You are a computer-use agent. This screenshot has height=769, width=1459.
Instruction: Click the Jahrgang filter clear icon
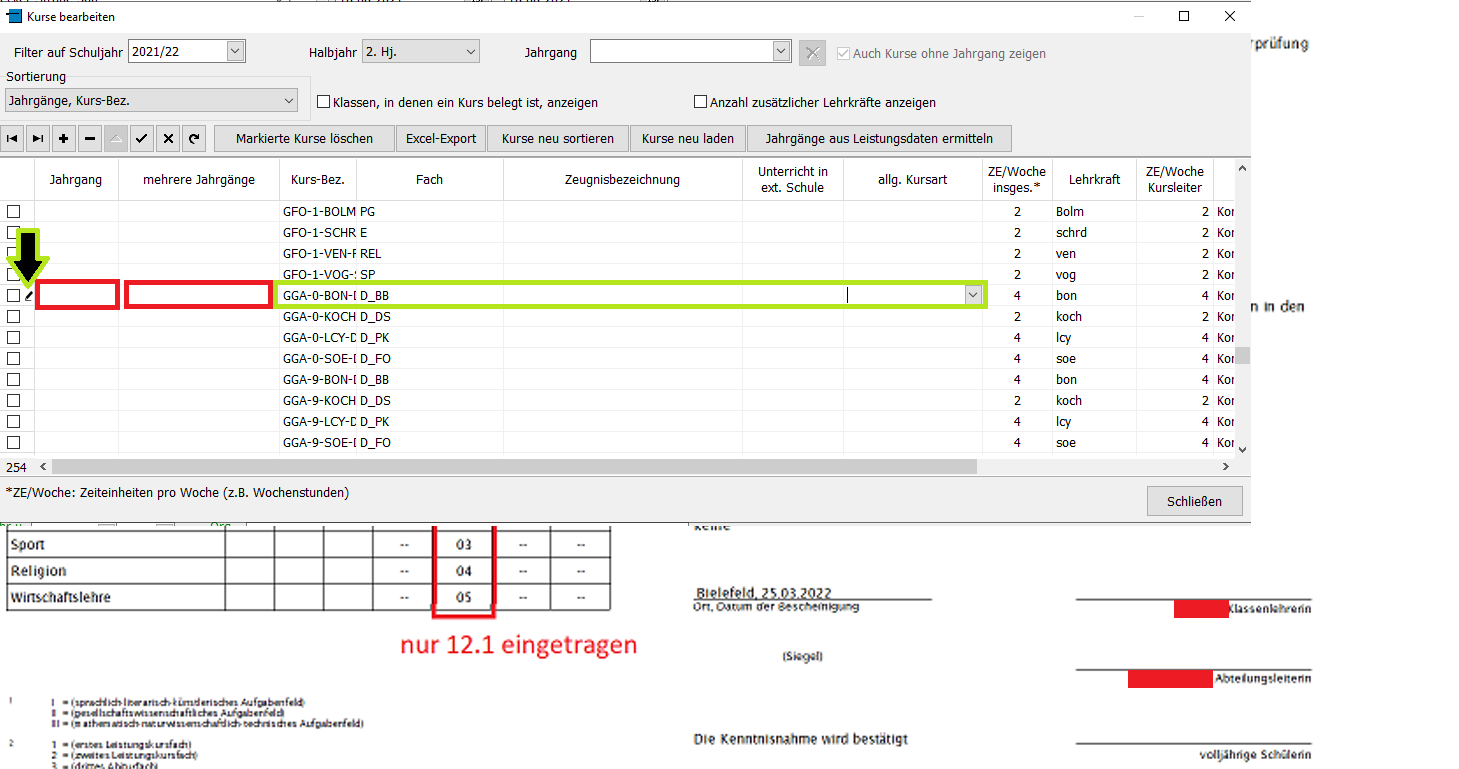point(813,53)
